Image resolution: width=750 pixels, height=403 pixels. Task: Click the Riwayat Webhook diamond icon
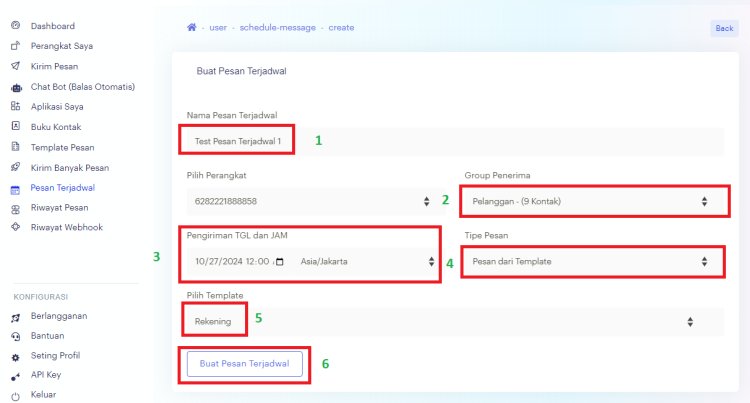(x=15, y=227)
